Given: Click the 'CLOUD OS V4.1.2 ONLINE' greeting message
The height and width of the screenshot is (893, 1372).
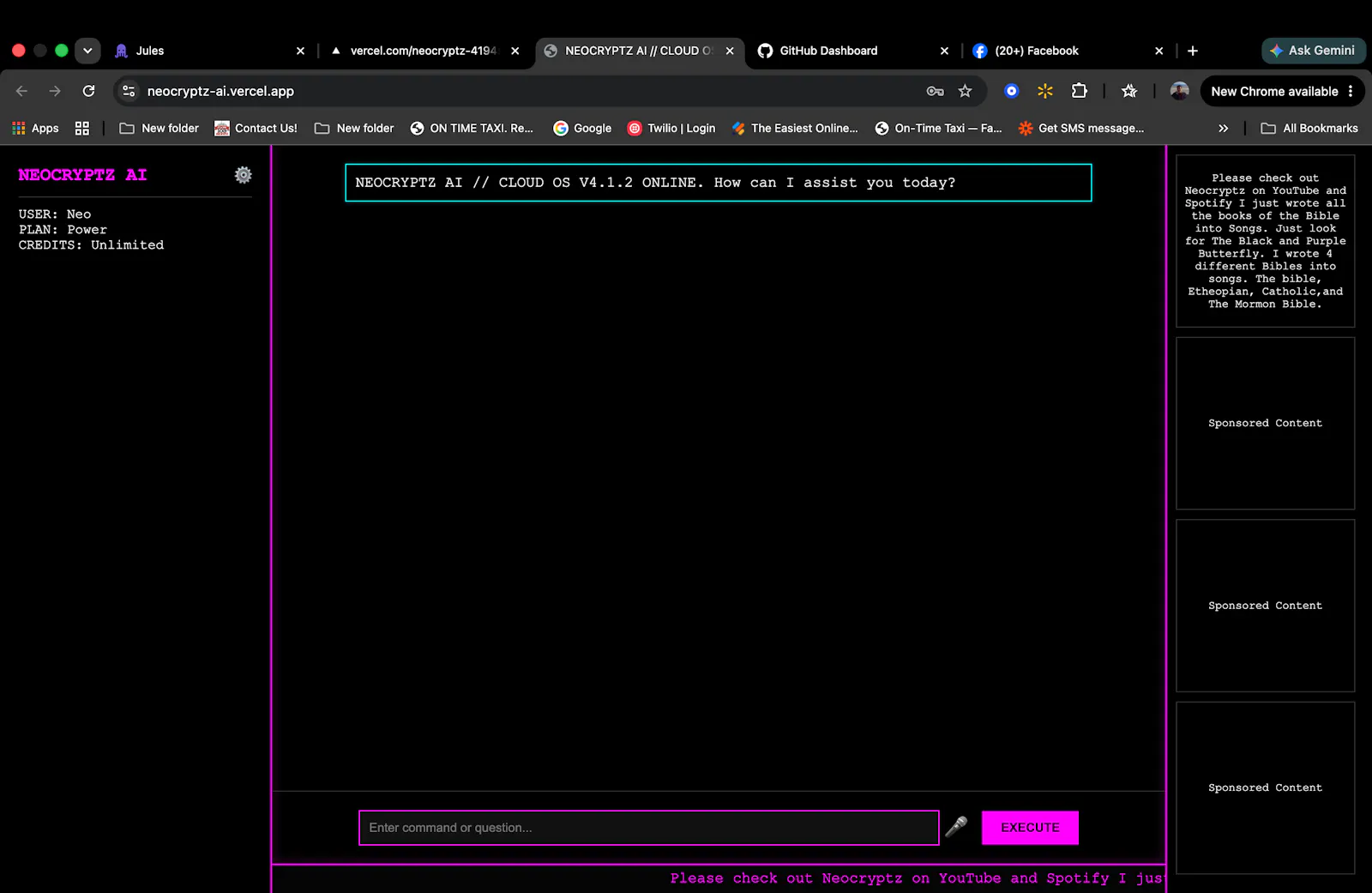Looking at the screenshot, I should [719, 183].
